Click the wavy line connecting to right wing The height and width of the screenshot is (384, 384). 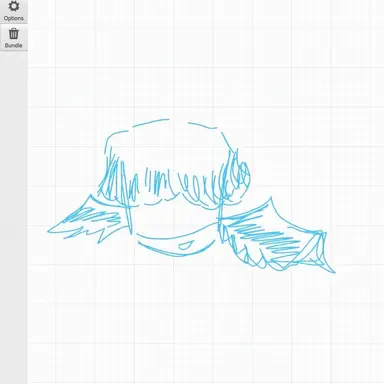pyautogui.click(x=177, y=233)
